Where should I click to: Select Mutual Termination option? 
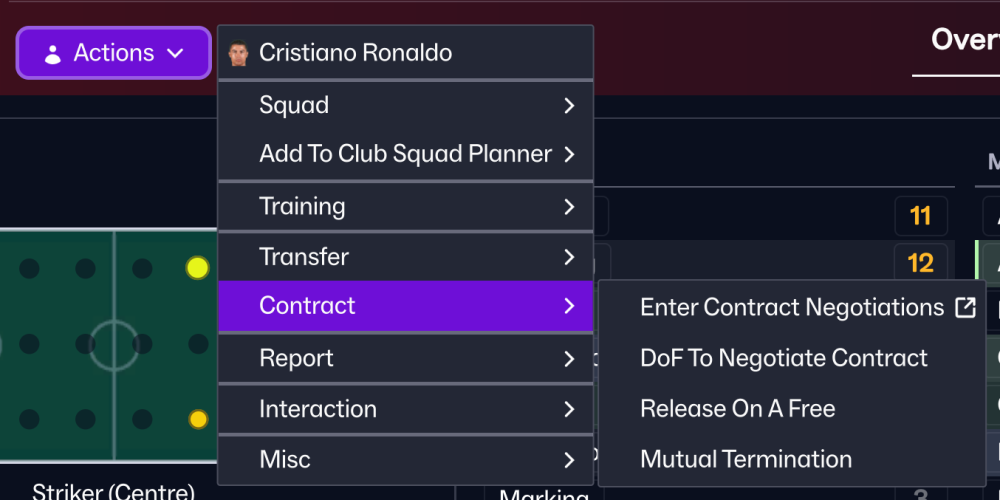pos(746,460)
